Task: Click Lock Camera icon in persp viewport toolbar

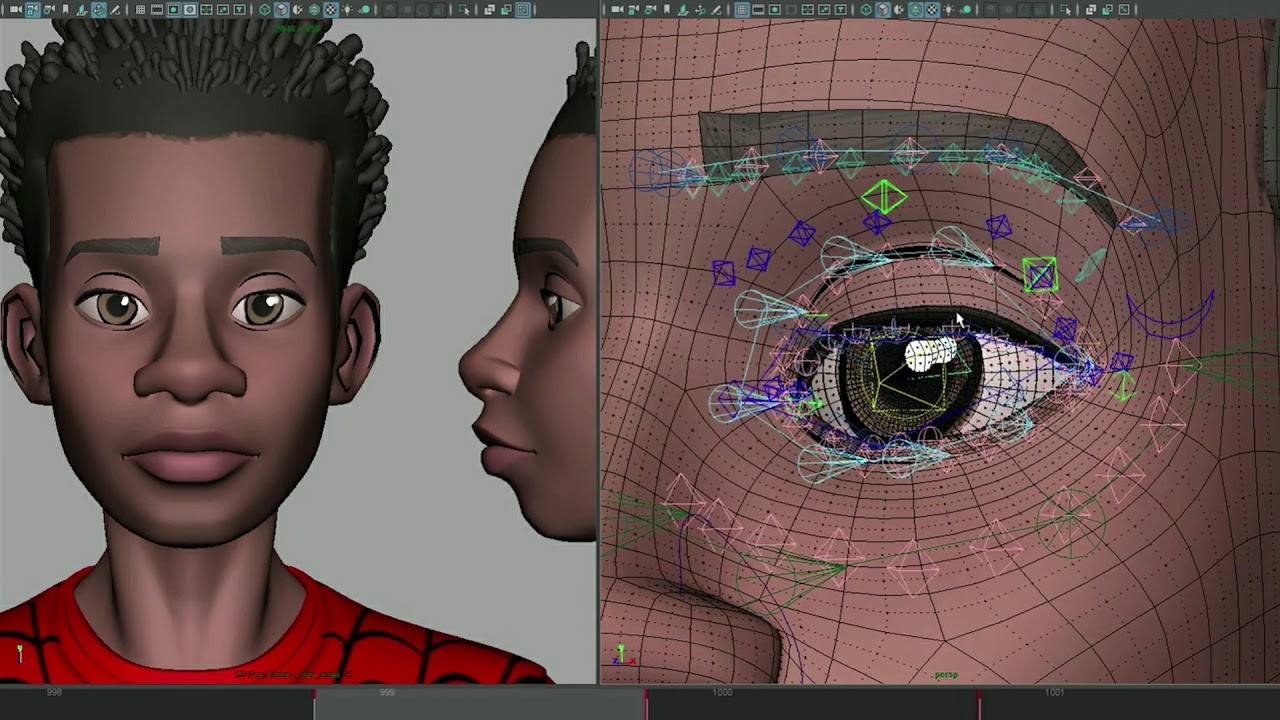Action: click(x=633, y=10)
